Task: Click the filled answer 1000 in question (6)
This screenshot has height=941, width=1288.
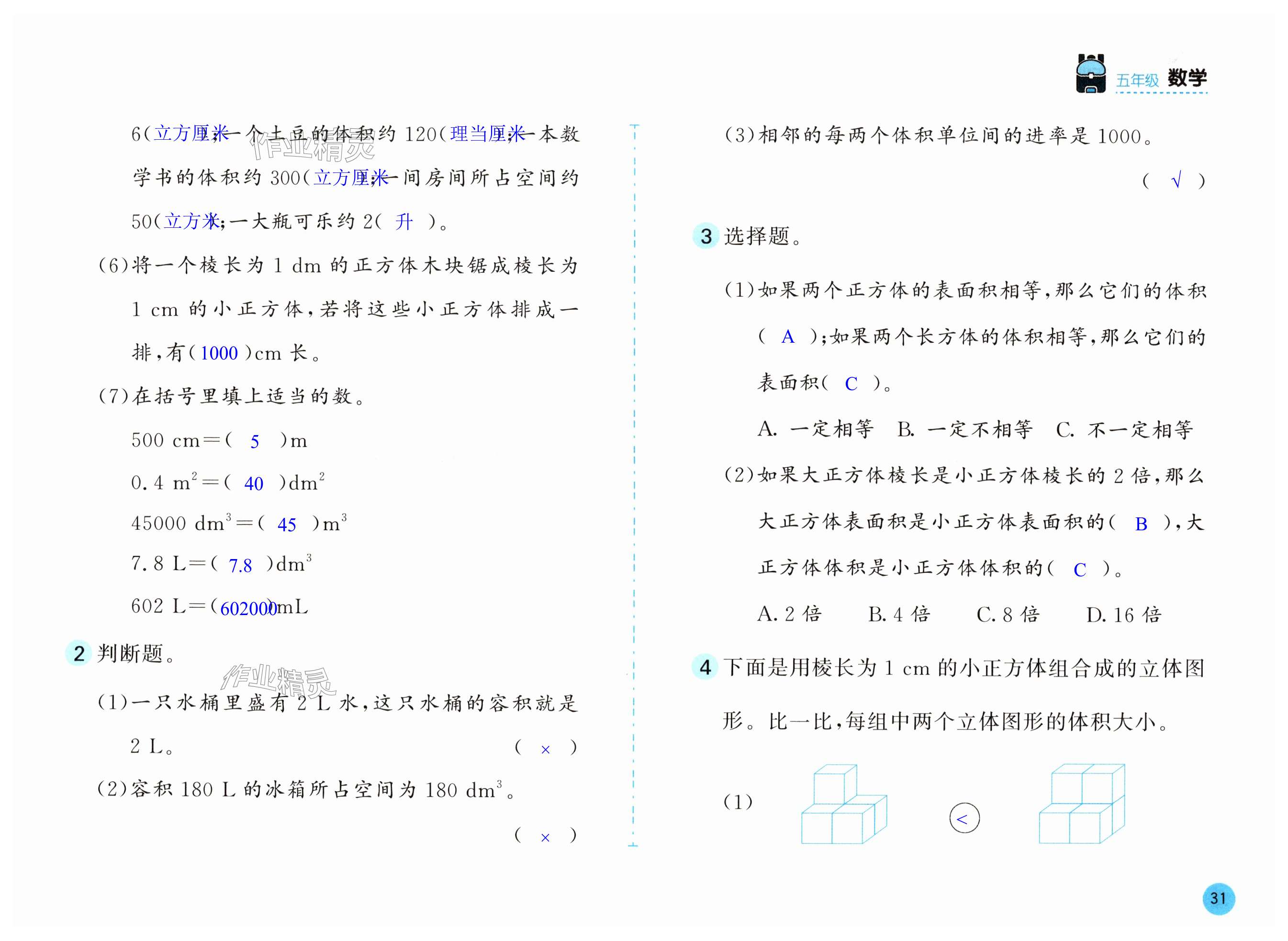Action: click(219, 353)
